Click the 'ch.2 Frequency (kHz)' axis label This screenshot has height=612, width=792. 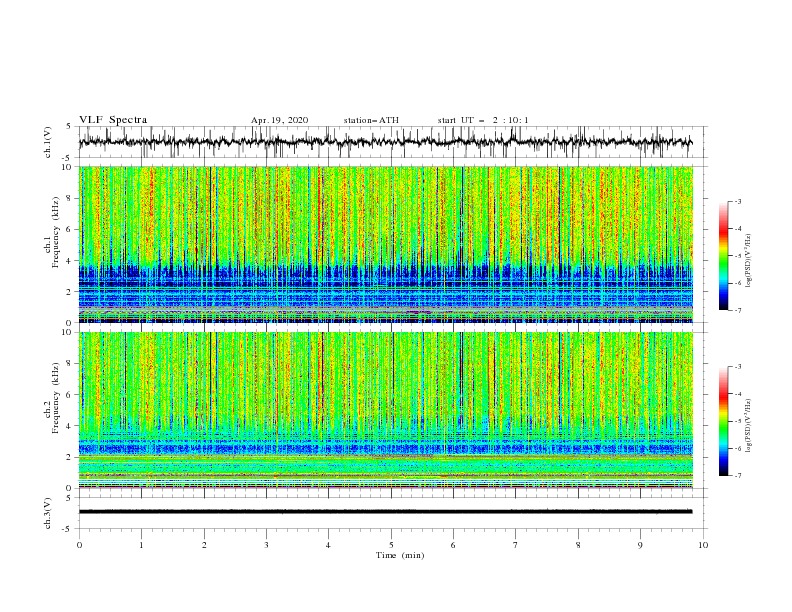click(52, 398)
